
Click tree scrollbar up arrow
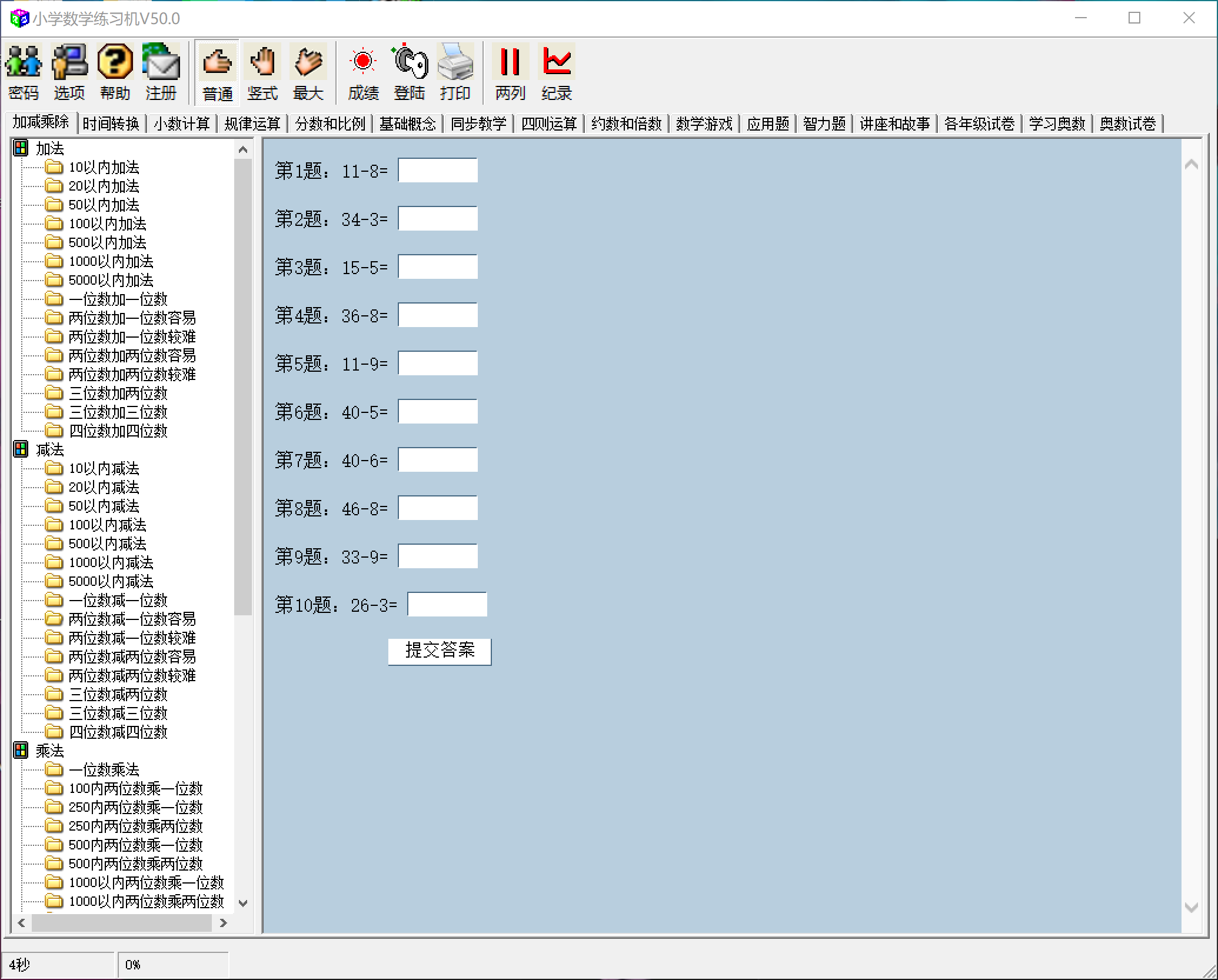pos(243,149)
